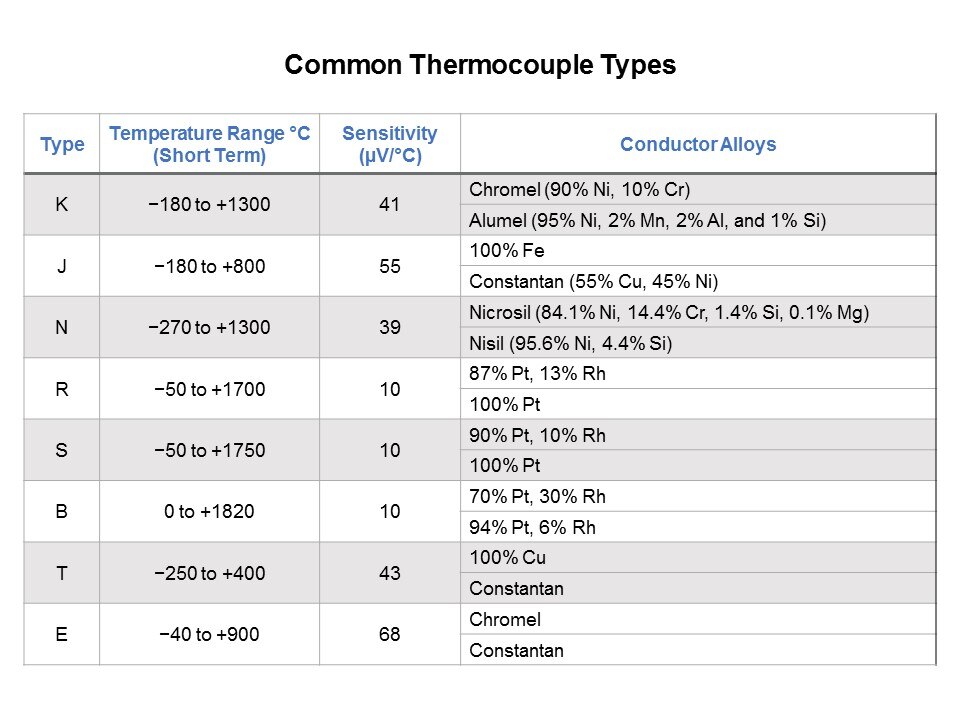Select the type K row cell
Image resolution: width=960 pixels, height=720 pixels.
[x=62, y=205]
